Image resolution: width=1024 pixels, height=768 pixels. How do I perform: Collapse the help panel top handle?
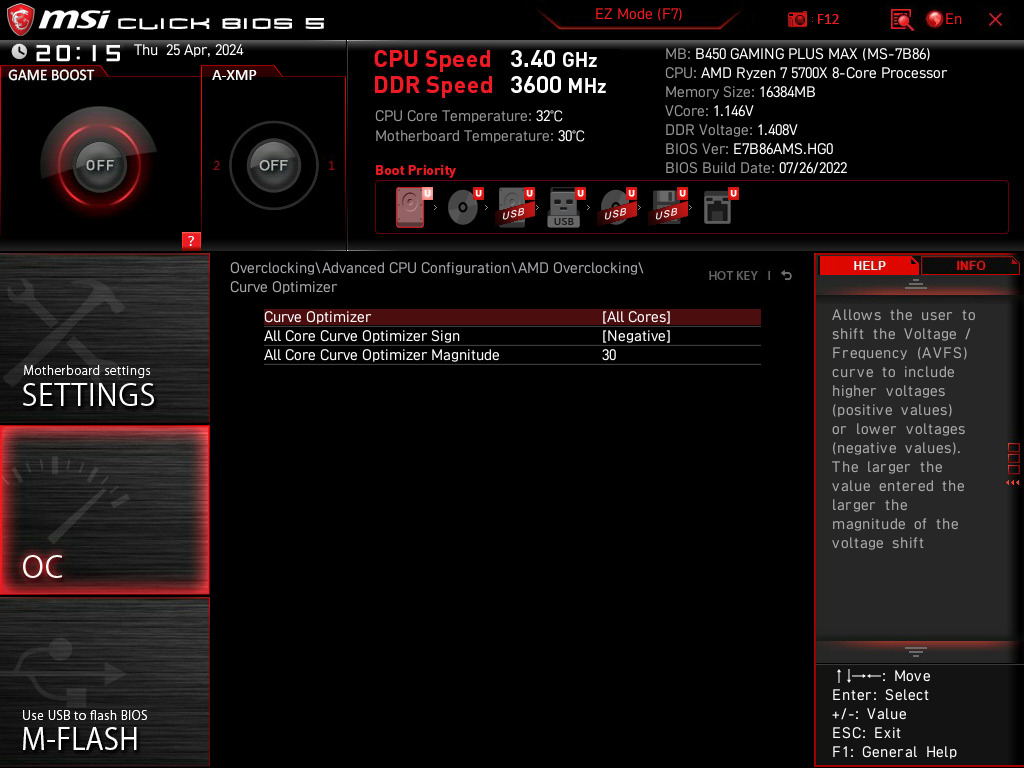coord(916,284)
